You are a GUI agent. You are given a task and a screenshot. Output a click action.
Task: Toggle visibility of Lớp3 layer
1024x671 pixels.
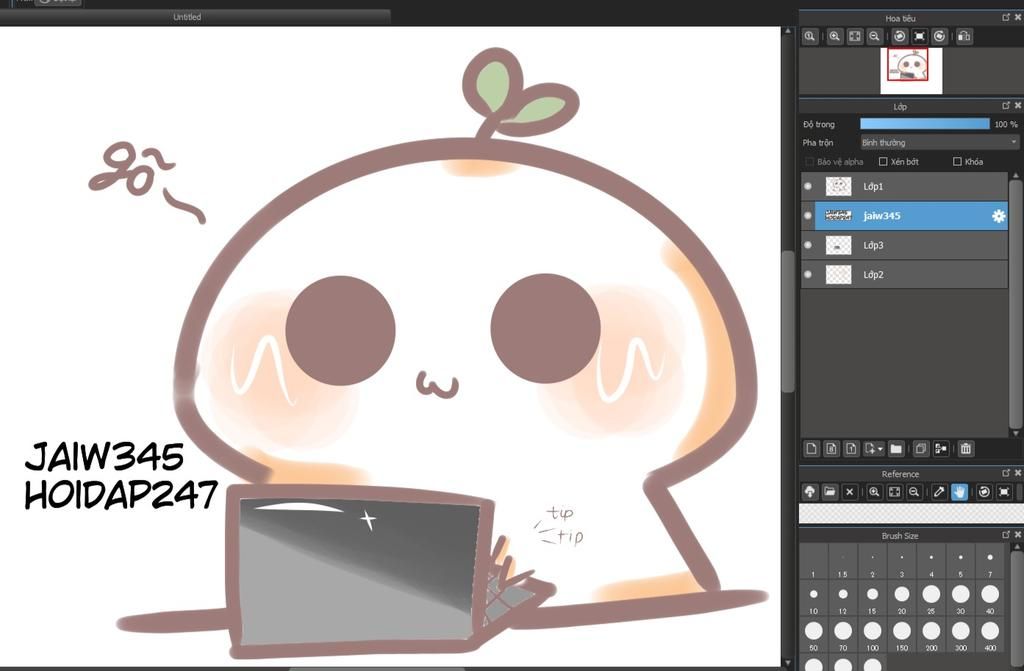(x=808, y=245)
